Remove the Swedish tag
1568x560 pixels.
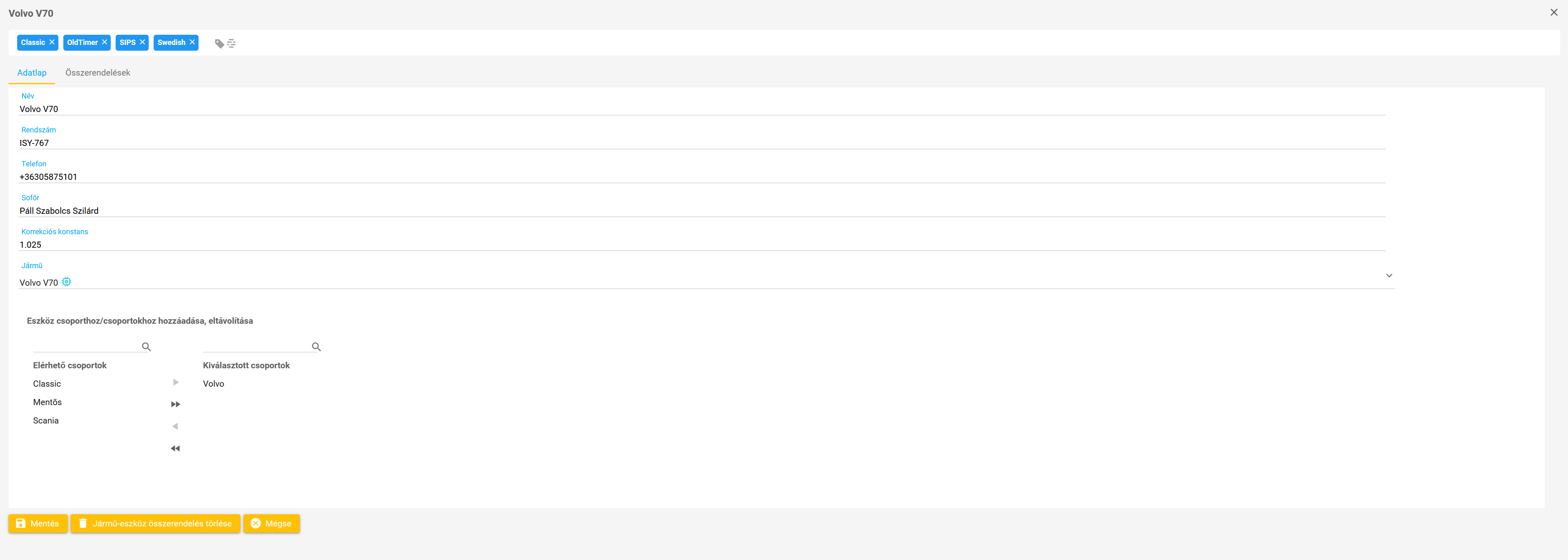click(x=192, y=43)
